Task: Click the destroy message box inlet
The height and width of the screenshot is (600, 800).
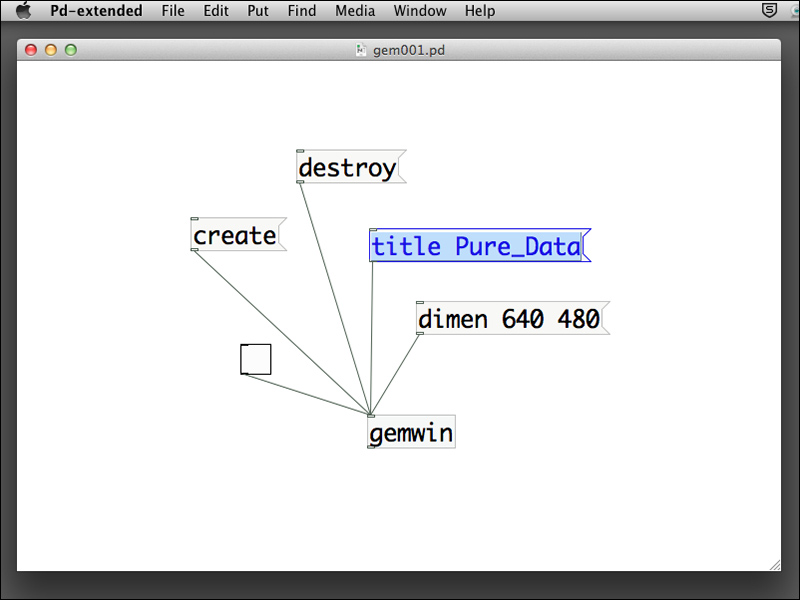Action: (x=300, y=151)
